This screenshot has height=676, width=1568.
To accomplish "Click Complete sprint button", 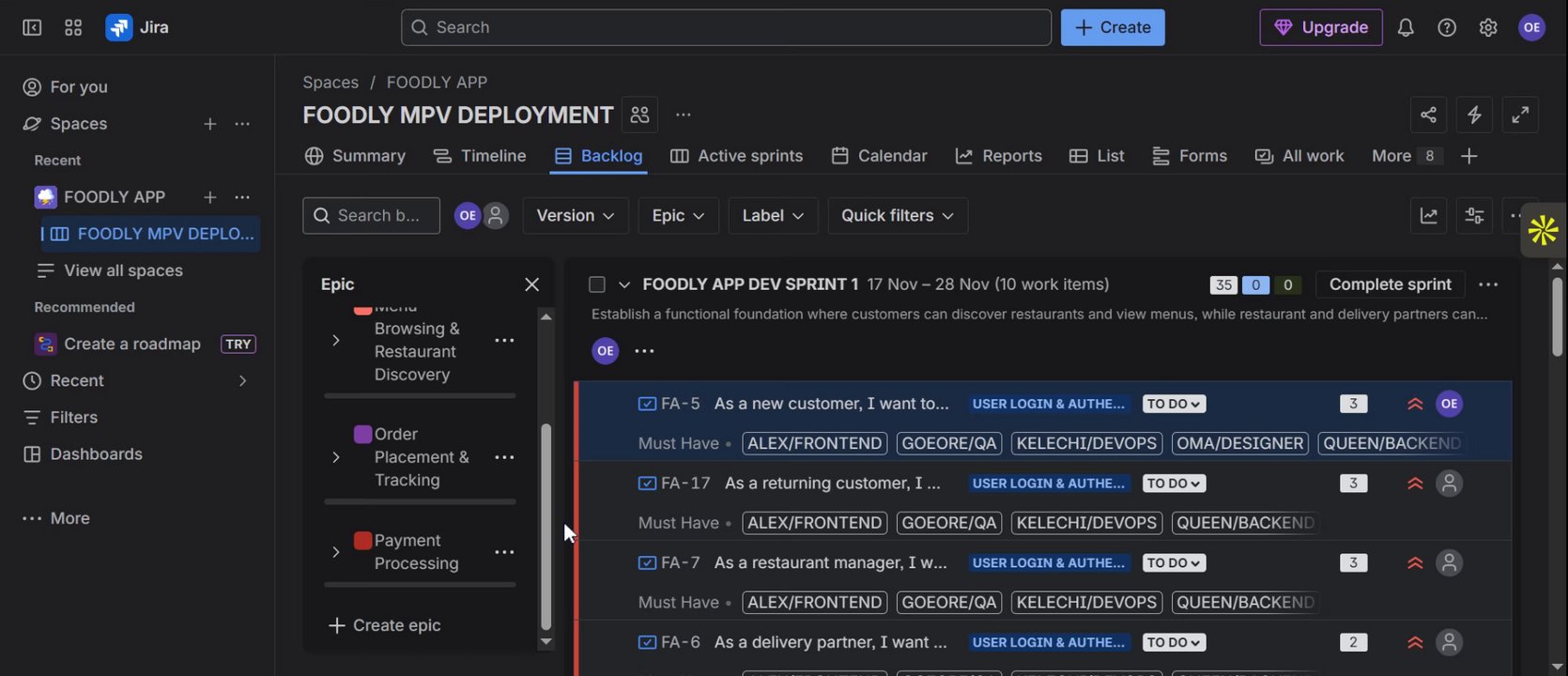I will (1390, 284).
